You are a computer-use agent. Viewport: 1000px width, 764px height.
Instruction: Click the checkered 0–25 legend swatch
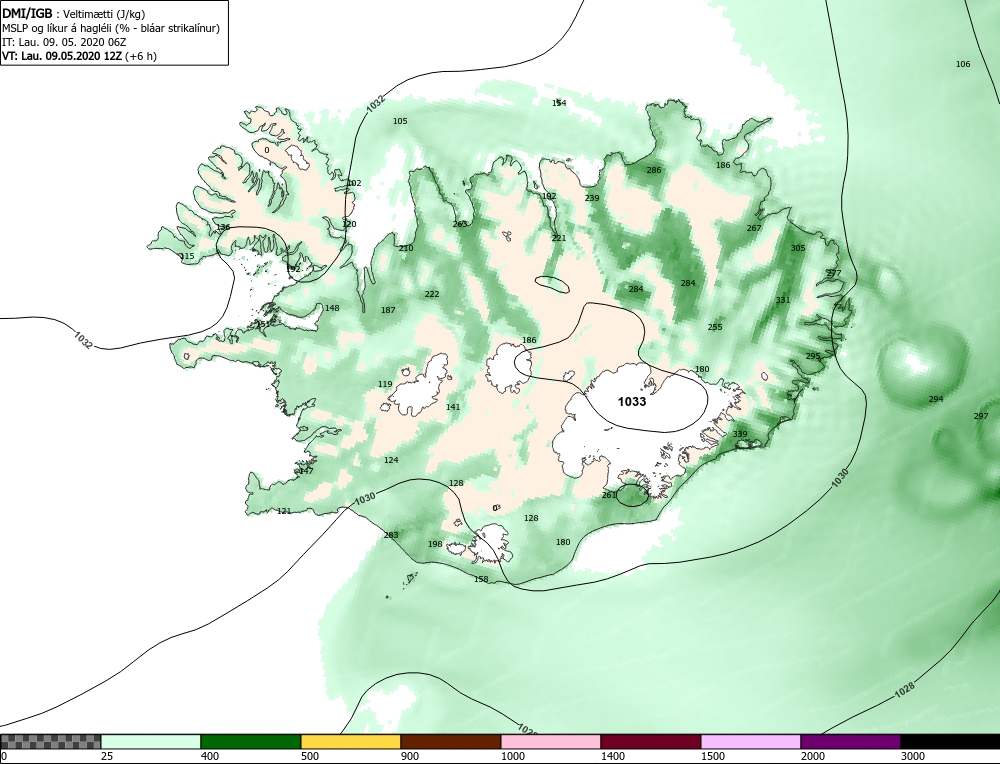click(x=50, y=741)
